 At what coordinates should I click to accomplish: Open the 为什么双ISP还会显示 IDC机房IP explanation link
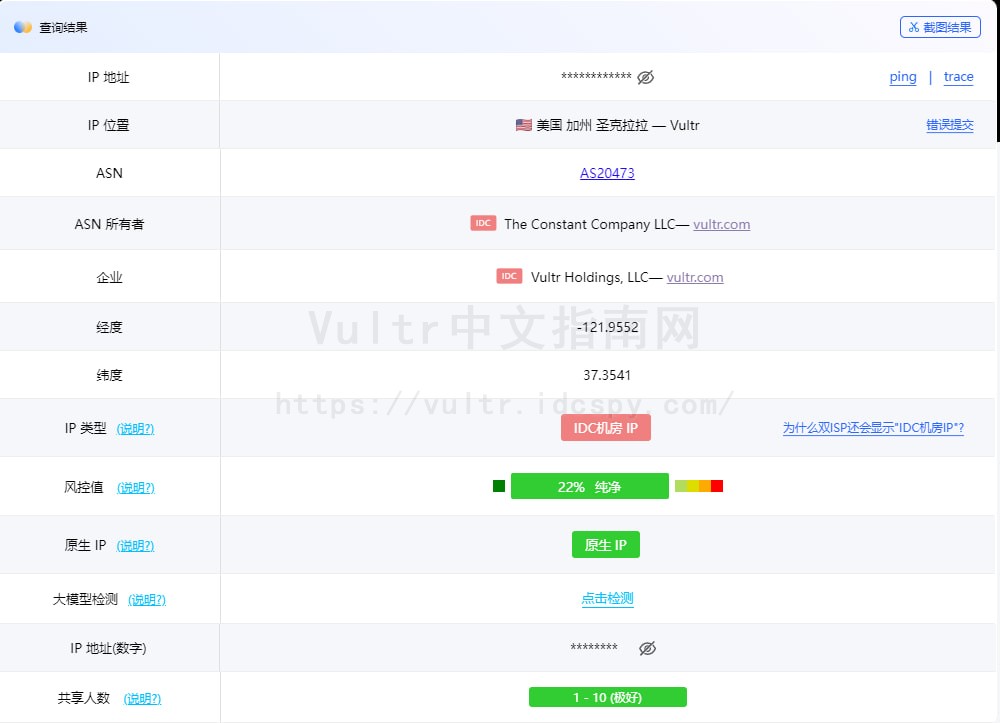(873, 428)
